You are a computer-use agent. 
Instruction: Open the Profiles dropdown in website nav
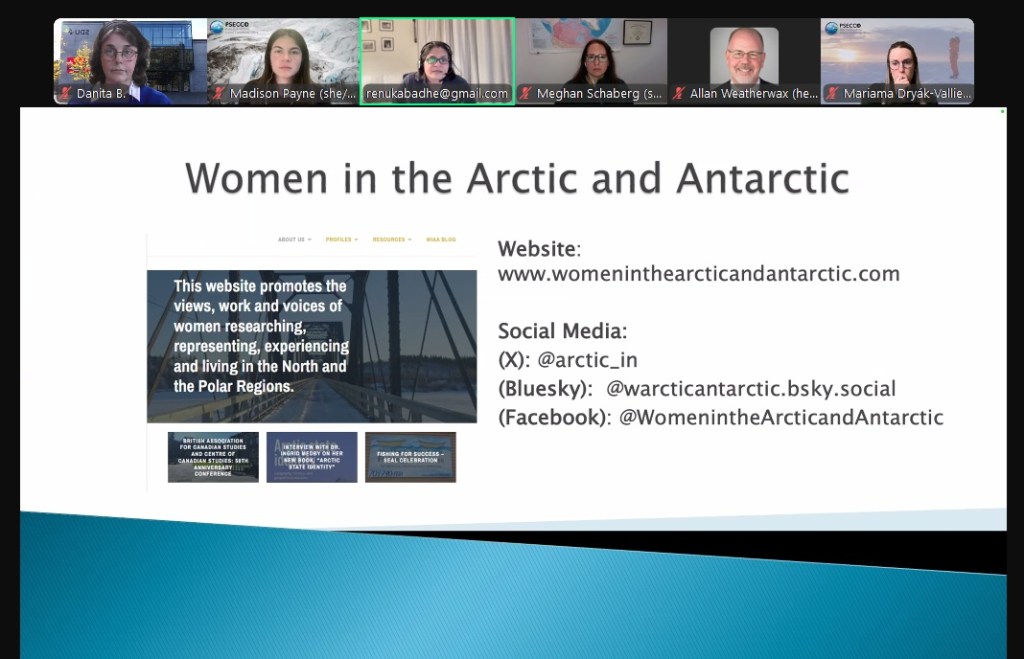(341, 240)
